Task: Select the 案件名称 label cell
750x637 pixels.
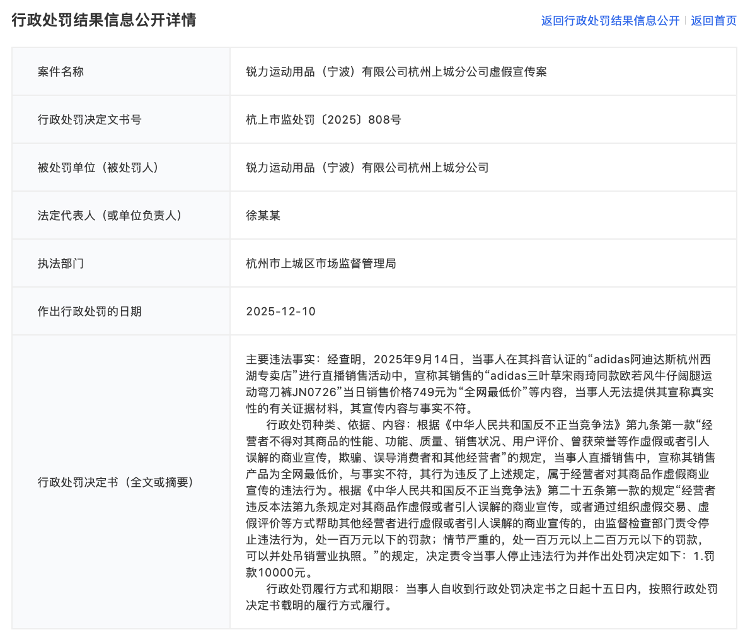Action: (x=60, y=72)
